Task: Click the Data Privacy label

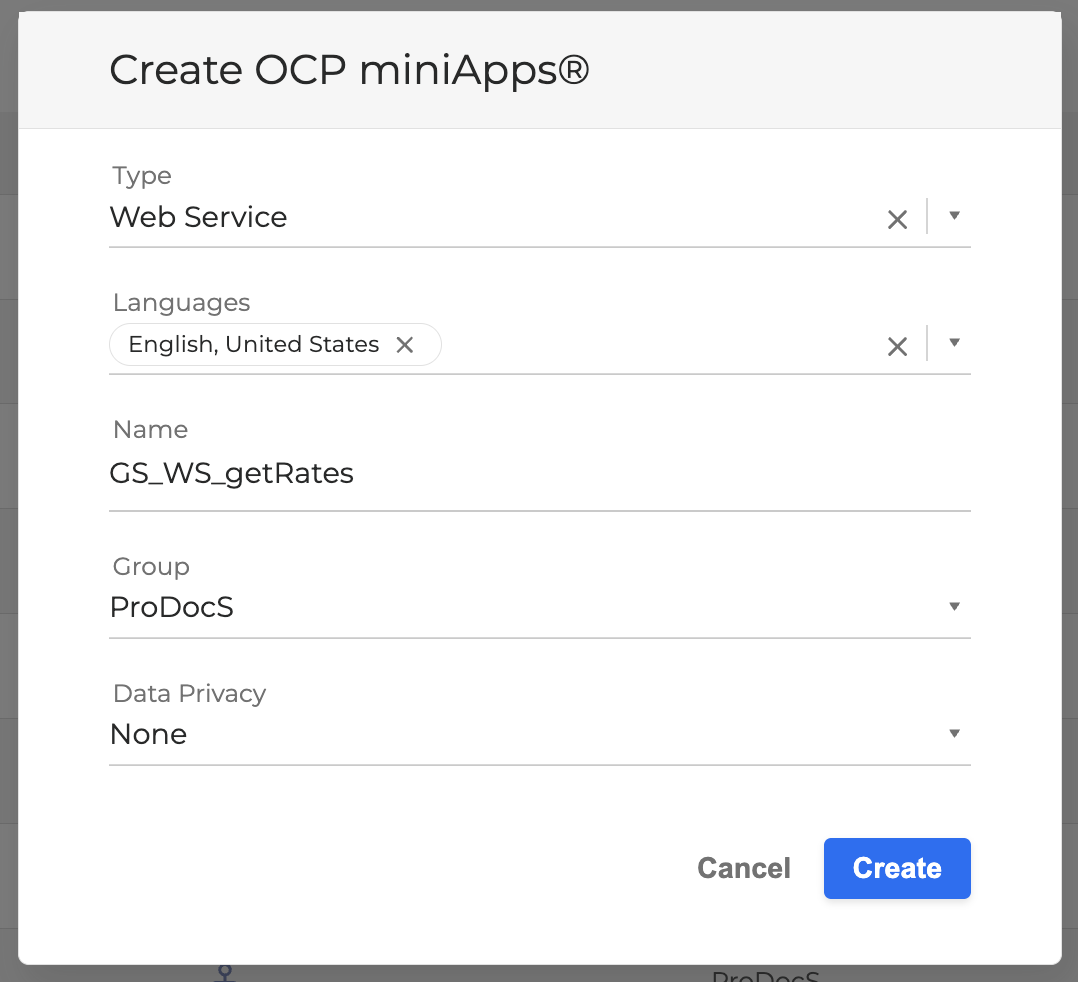Action: point(189,694)
